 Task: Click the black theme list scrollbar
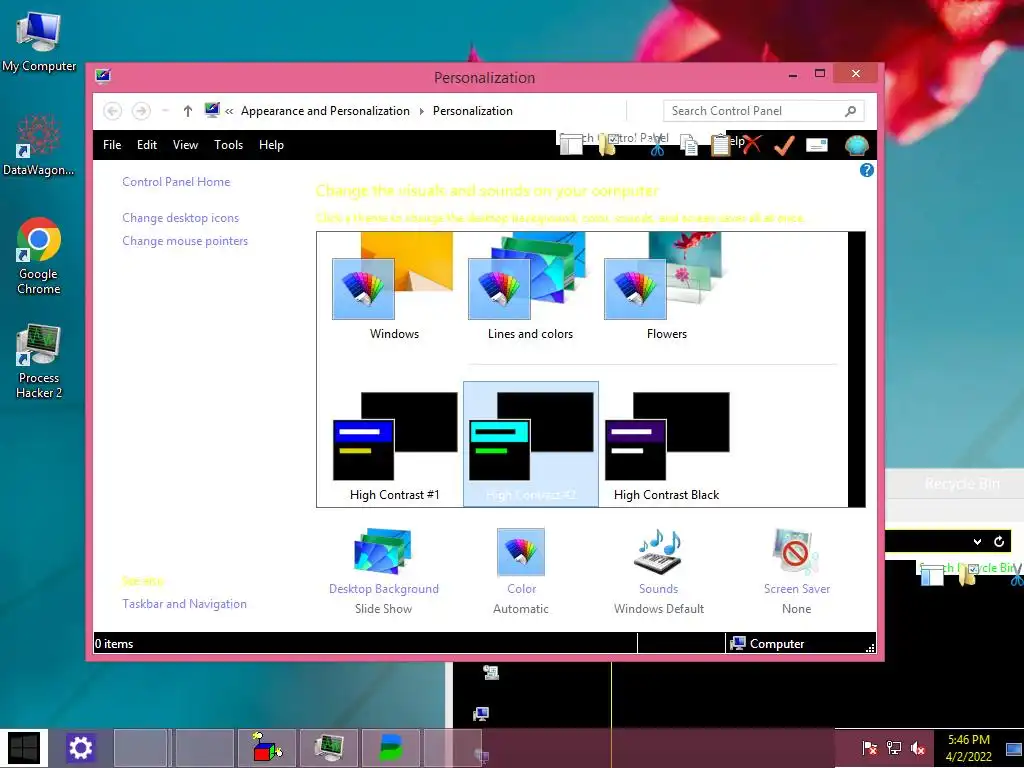856,369
